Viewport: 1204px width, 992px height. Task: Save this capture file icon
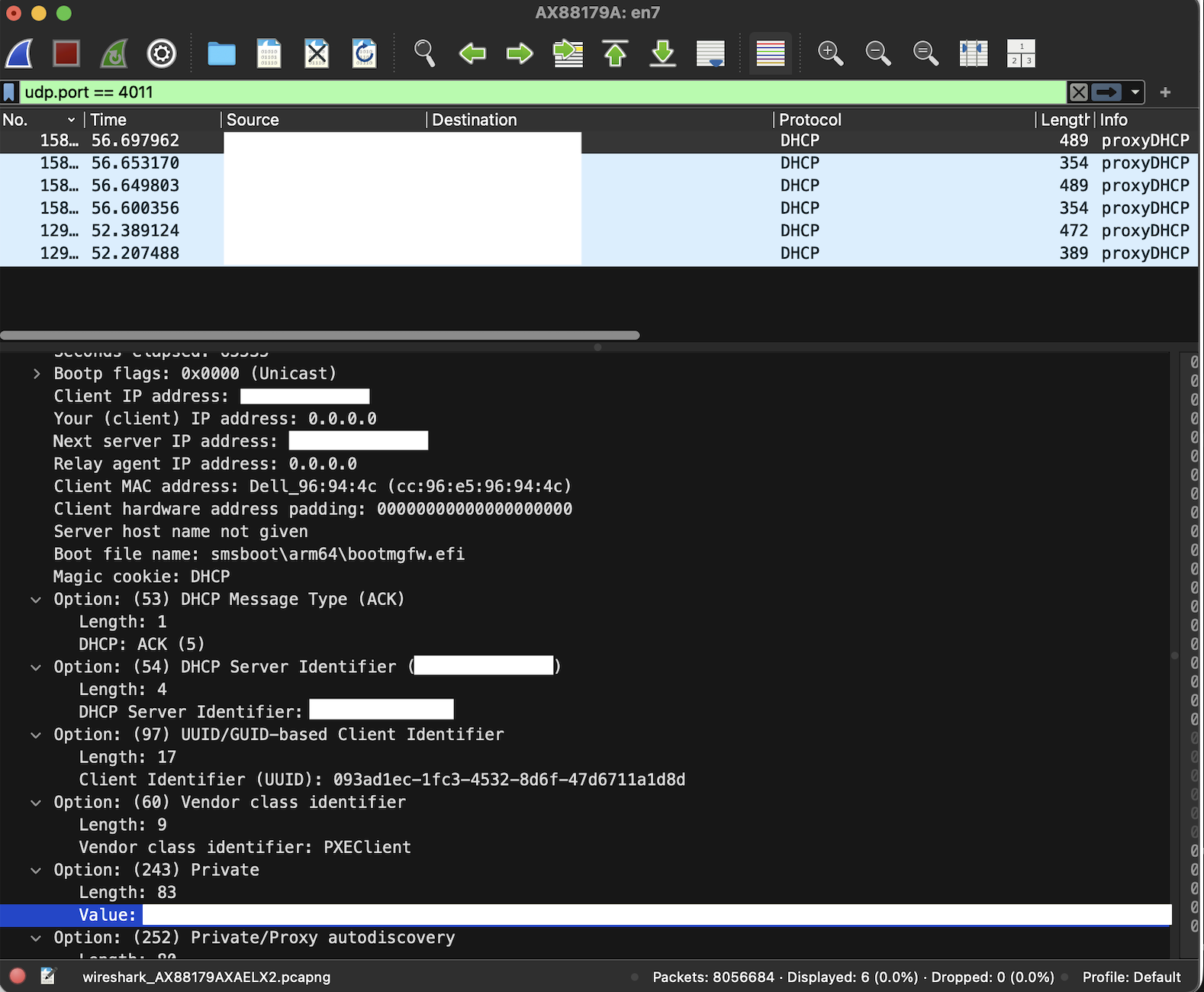pos(269,53)
